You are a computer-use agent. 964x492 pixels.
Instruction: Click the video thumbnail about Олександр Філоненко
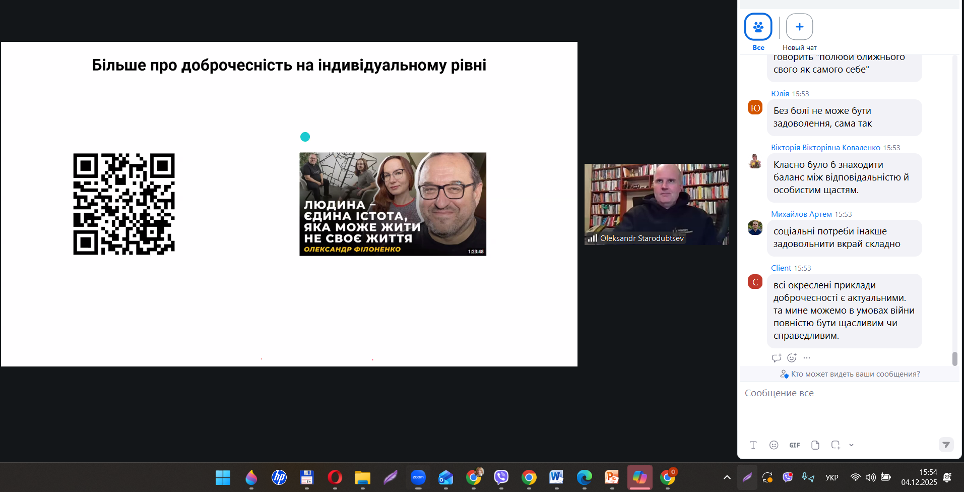pos(393,204)
